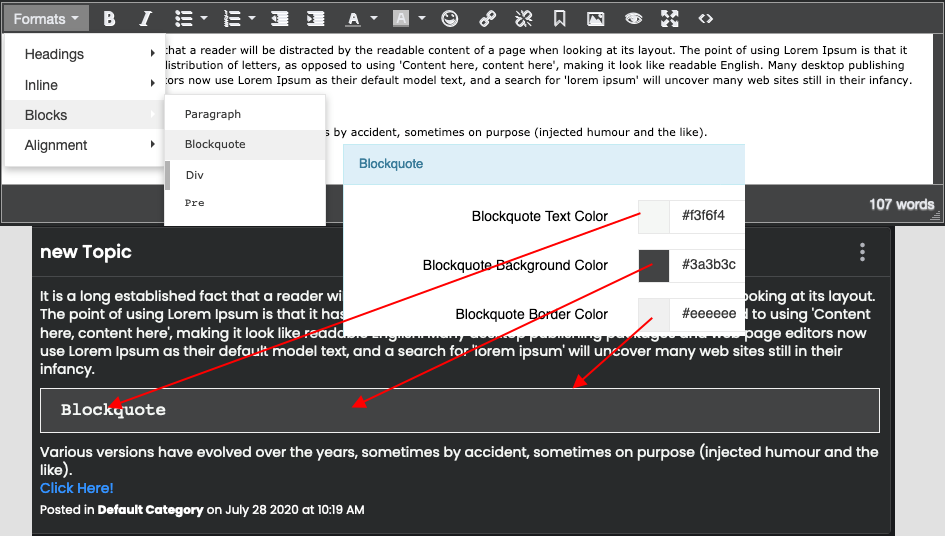Open background color picker dropdown arrow
Viewport: 945px width, 536px height.
422,19
